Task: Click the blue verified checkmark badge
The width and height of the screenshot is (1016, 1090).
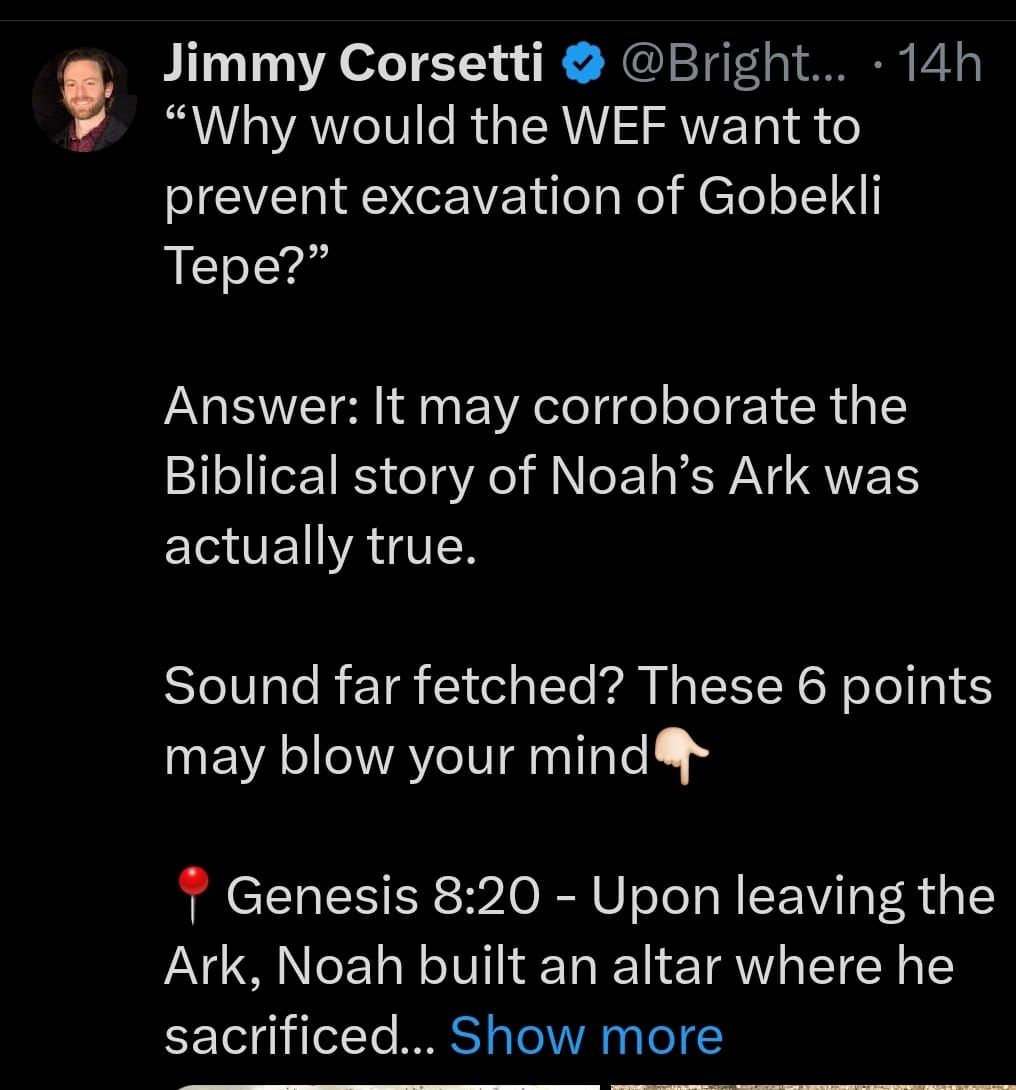Action: [x=584, y=66]
